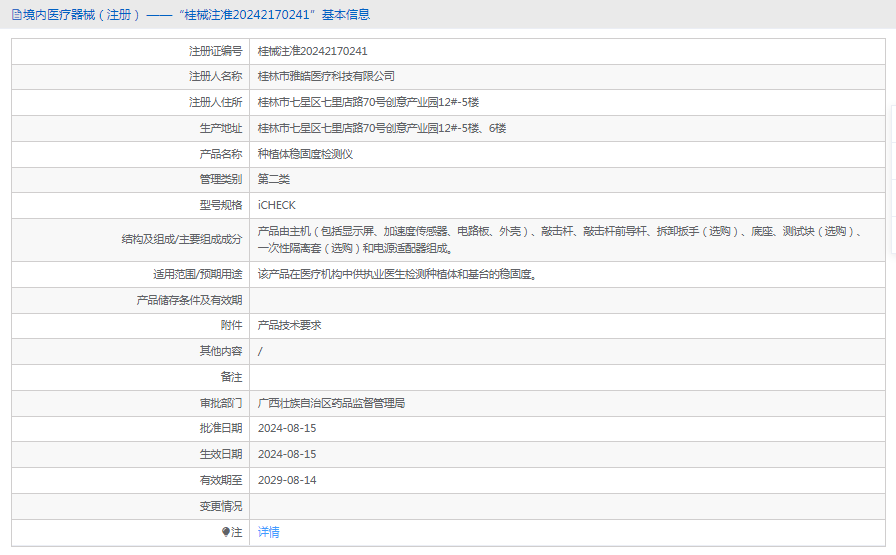The height and width of the screenshot is (555, 896).
Task: Click the 批准日期 value 2024-08-15
Action: tap(287, 428)
